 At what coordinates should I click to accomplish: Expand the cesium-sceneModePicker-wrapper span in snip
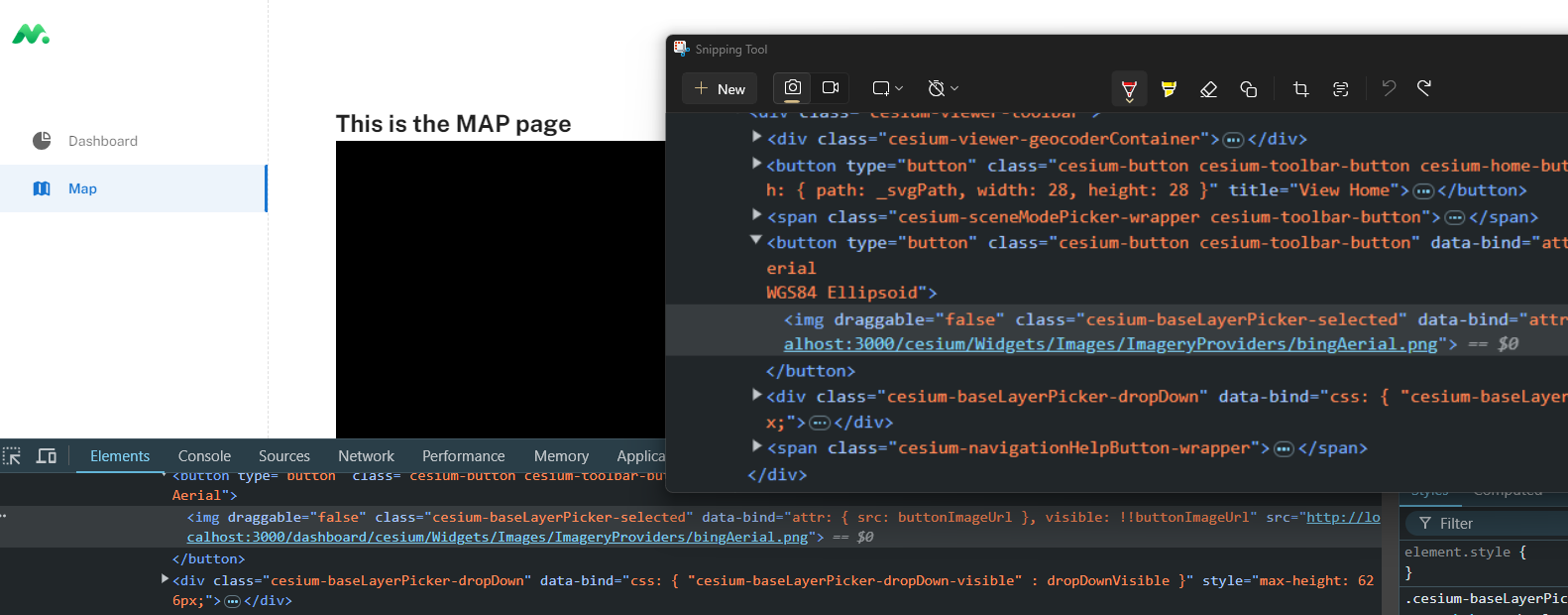click(x=757, y=214)
